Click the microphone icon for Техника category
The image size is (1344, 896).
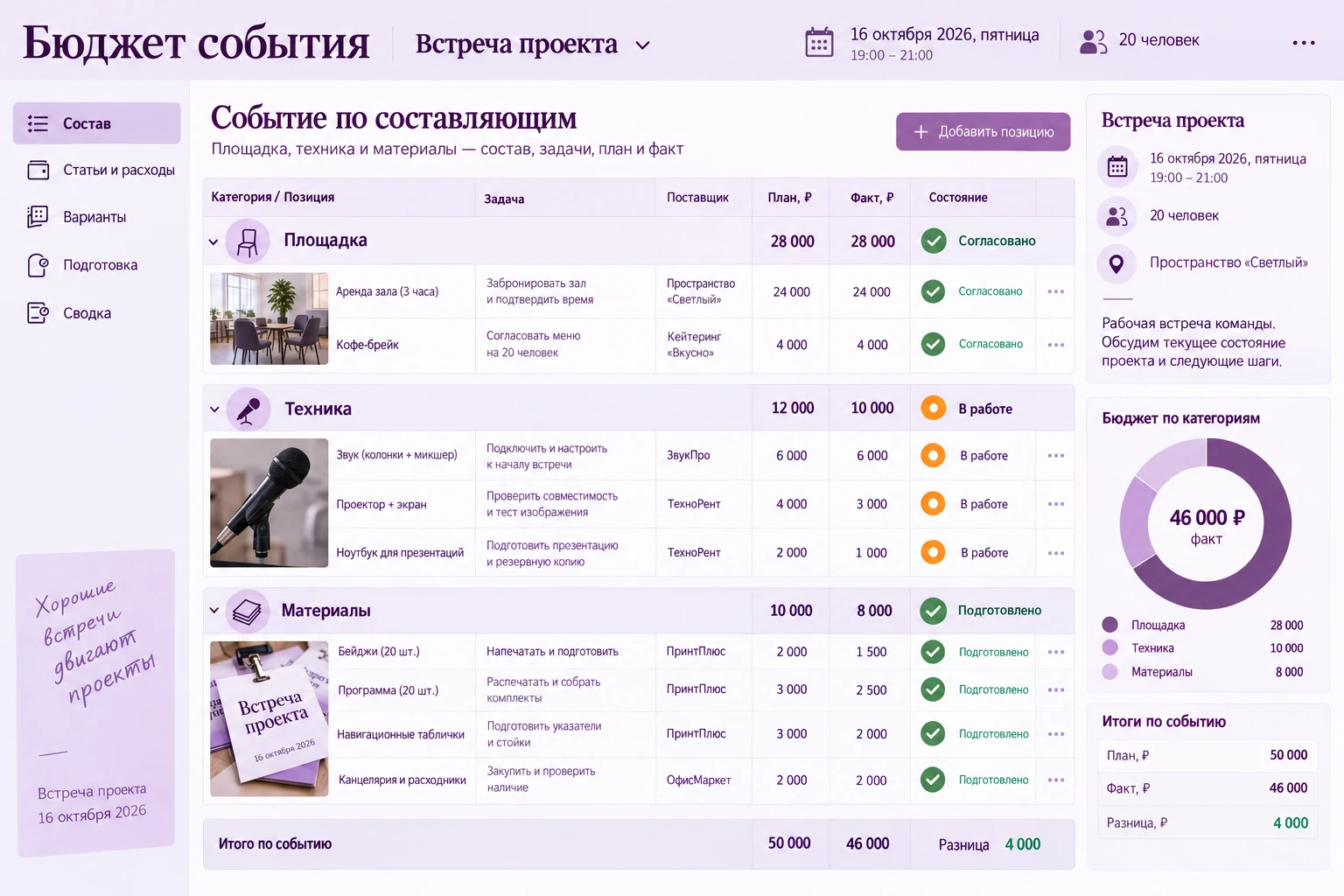[248, 409]
